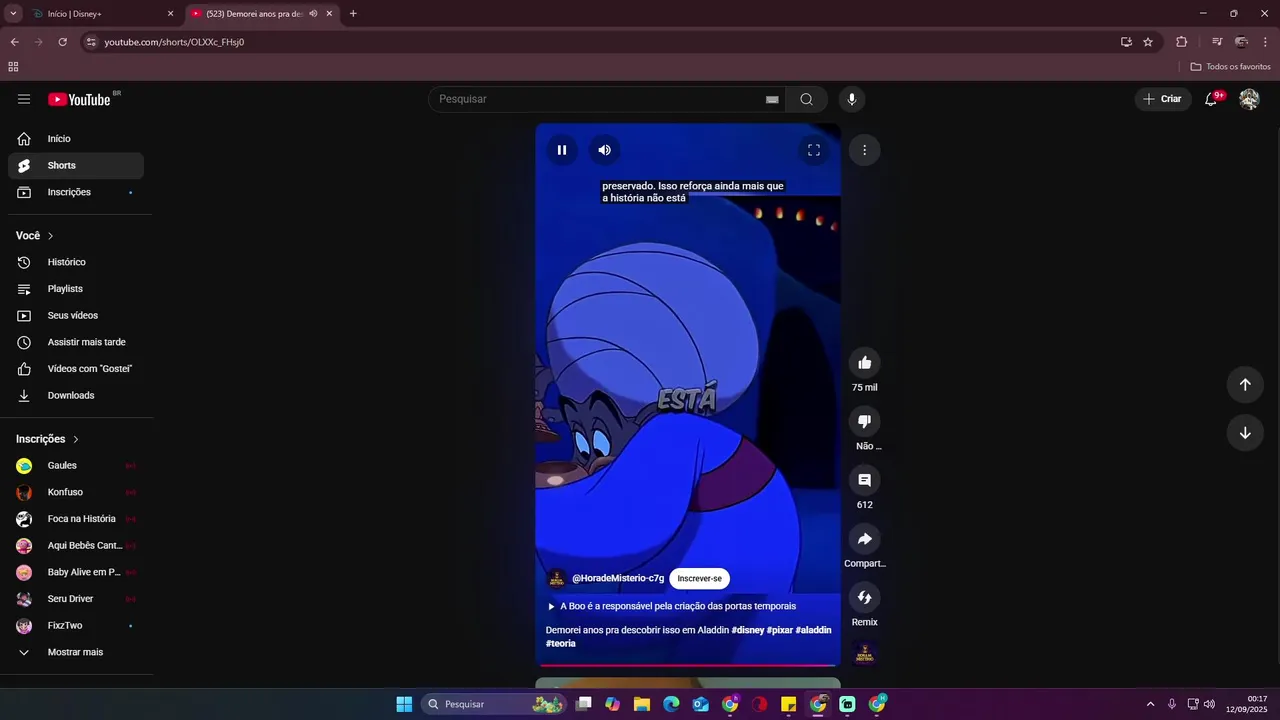Viewport: 1280px width, 720px height.
Task: Open Microsoft Edge from taskbar
Action: click(x=671, y=704)
